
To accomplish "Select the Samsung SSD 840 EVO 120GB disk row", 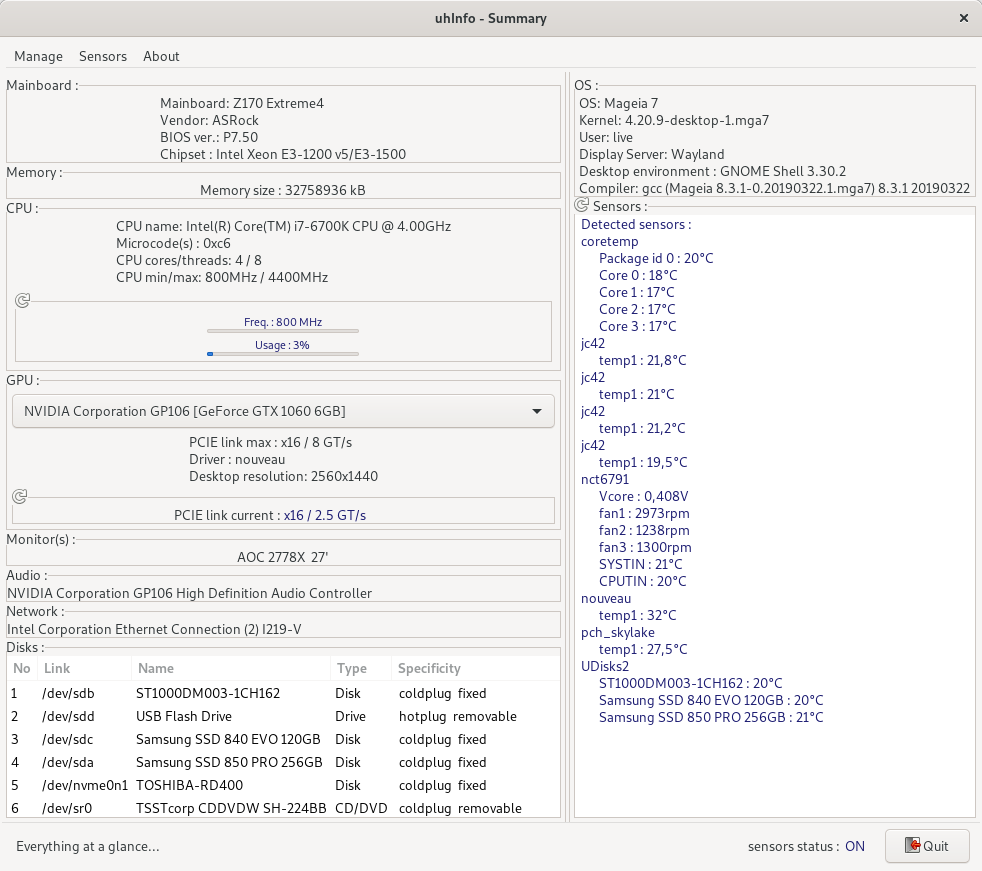I will coord(283,740).
